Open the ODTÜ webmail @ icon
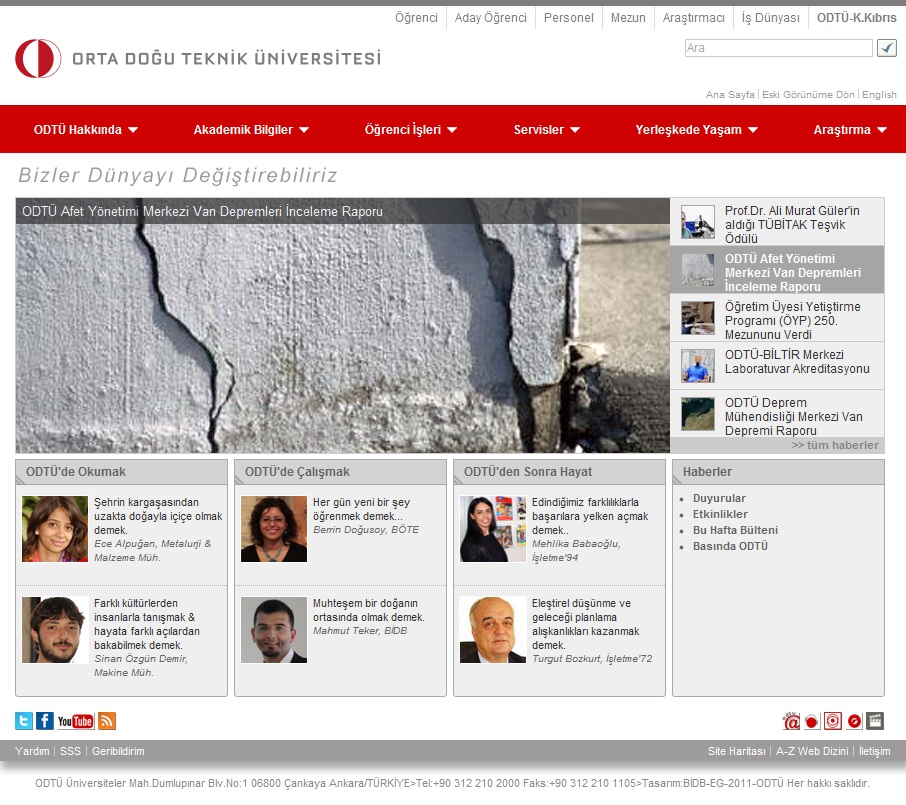The height and width of the screenshot is (805, 906). [x=791, y=721]
